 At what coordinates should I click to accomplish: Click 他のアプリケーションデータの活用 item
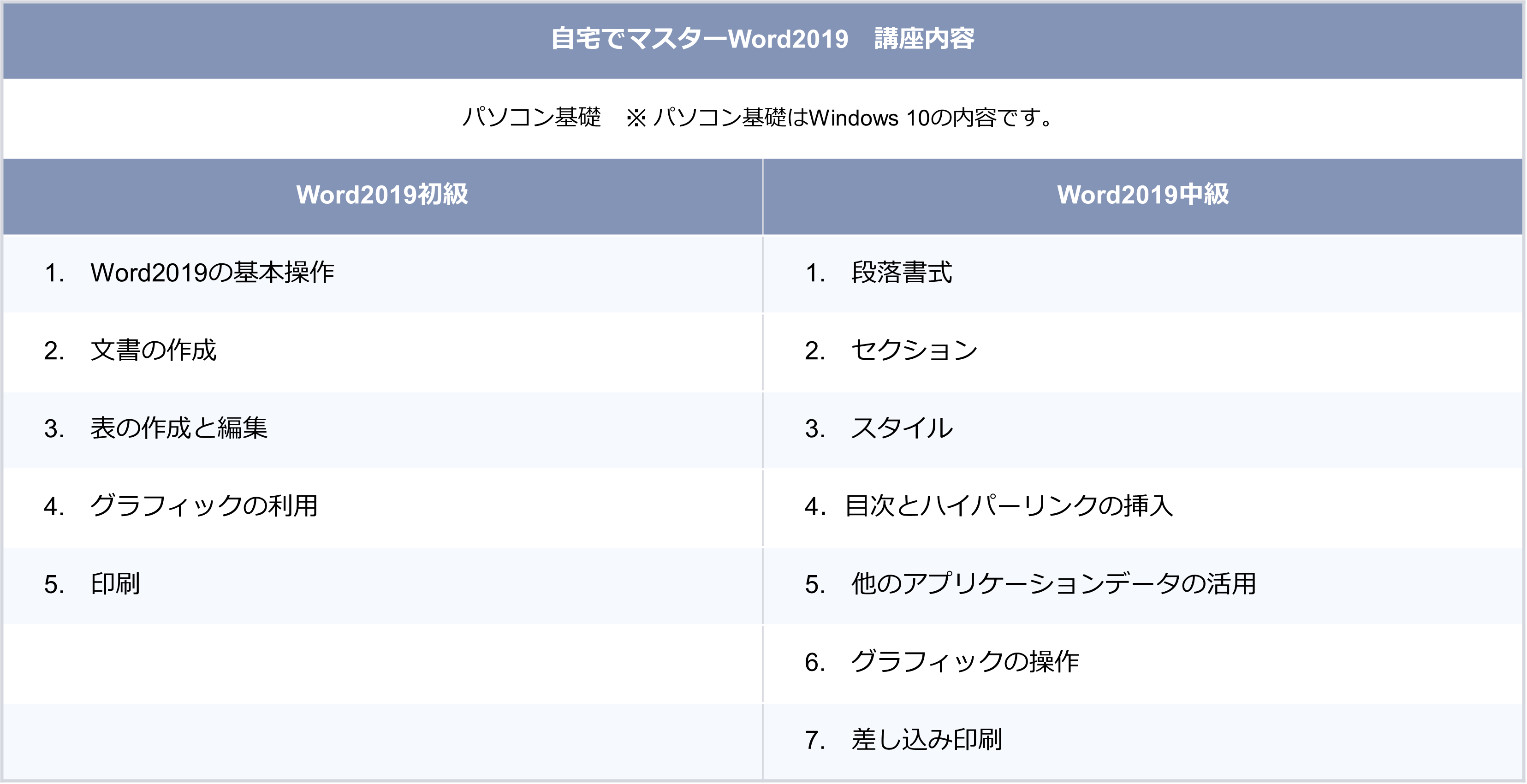coord(1053,584)
